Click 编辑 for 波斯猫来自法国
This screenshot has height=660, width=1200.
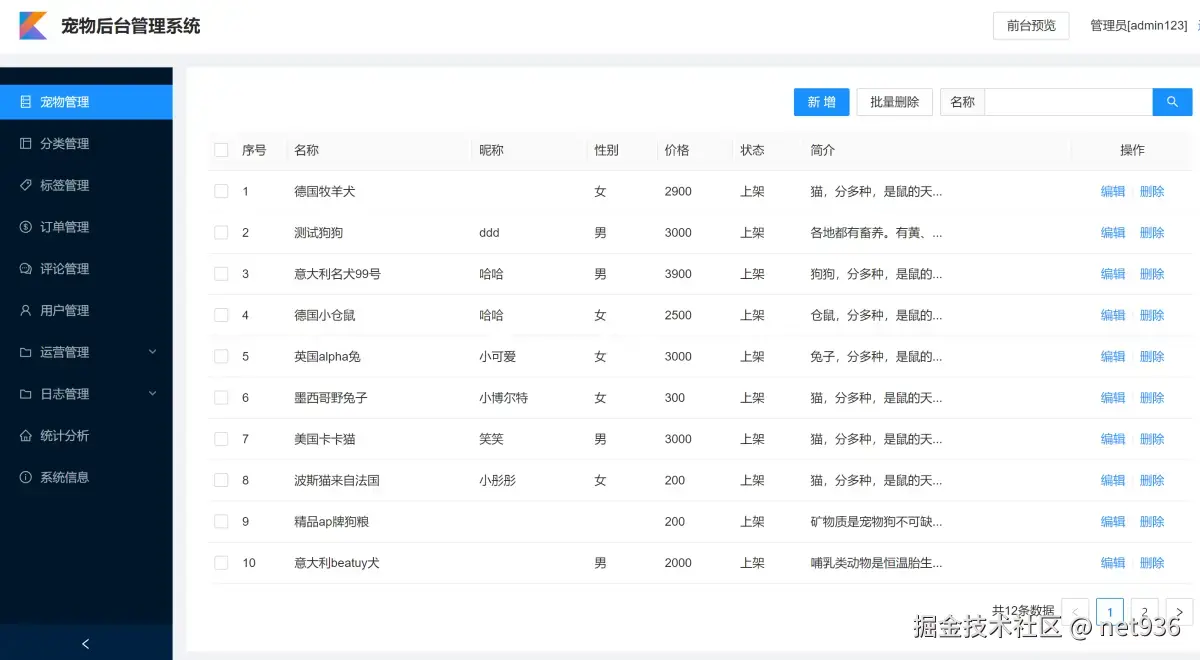pos(1113,480)
